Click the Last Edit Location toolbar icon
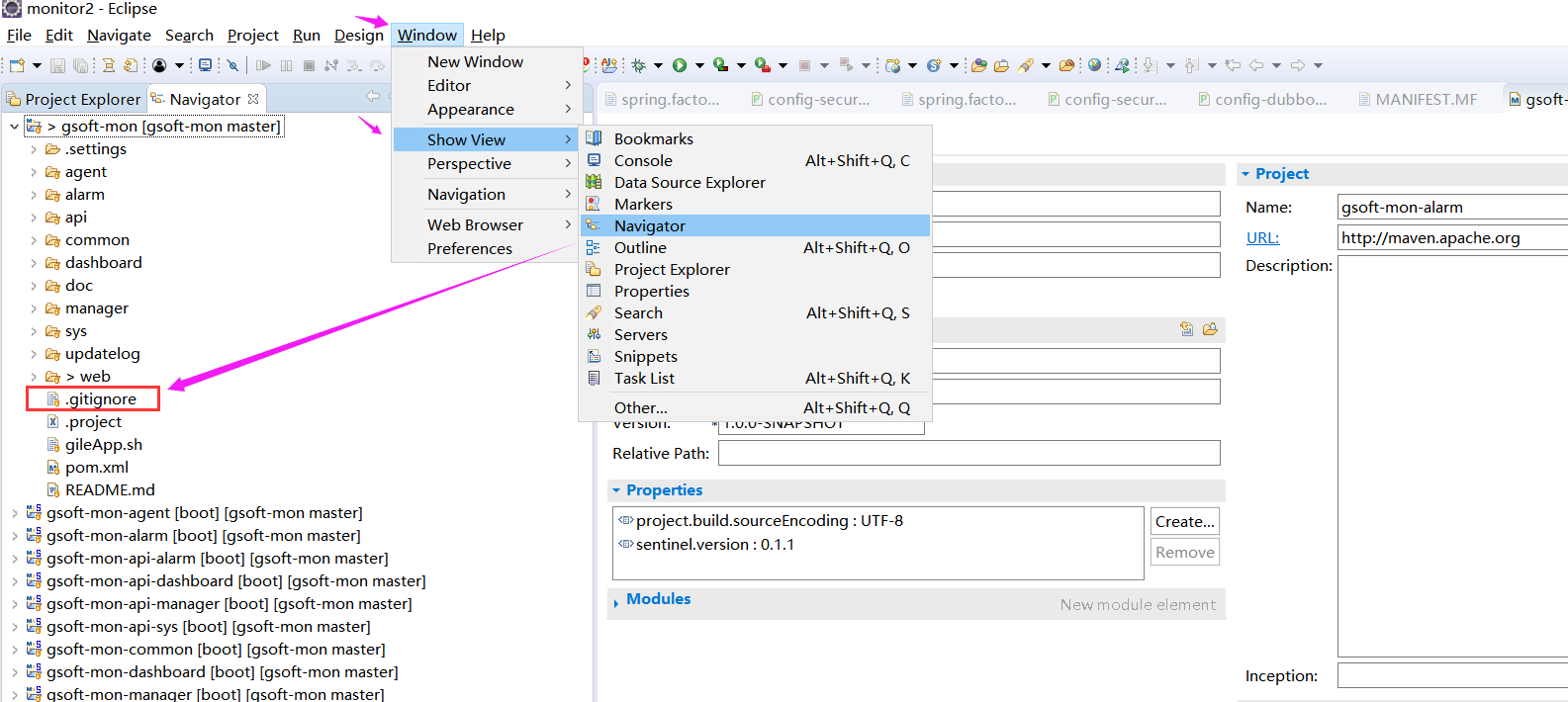The width and height of the screenshot is (1568, 702). (1231, 65)
